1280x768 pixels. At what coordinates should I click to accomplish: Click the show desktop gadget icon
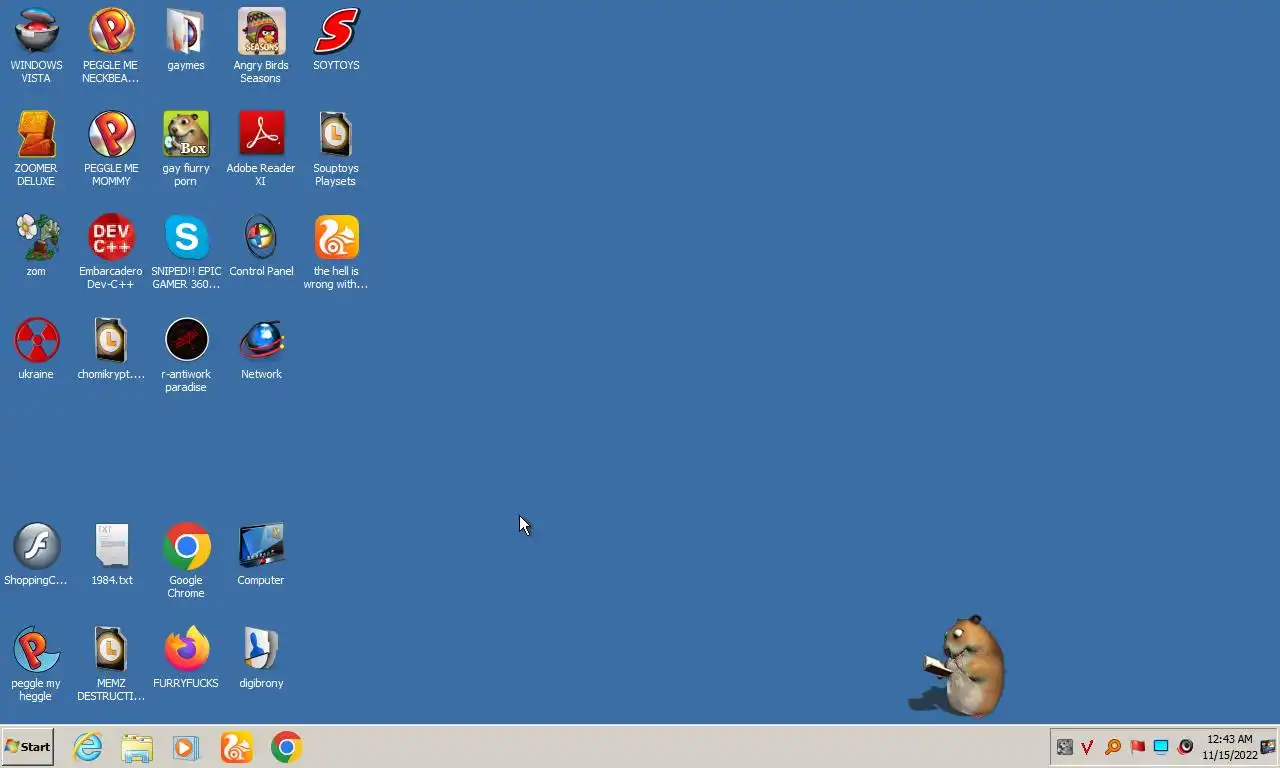coord(1268,747)
